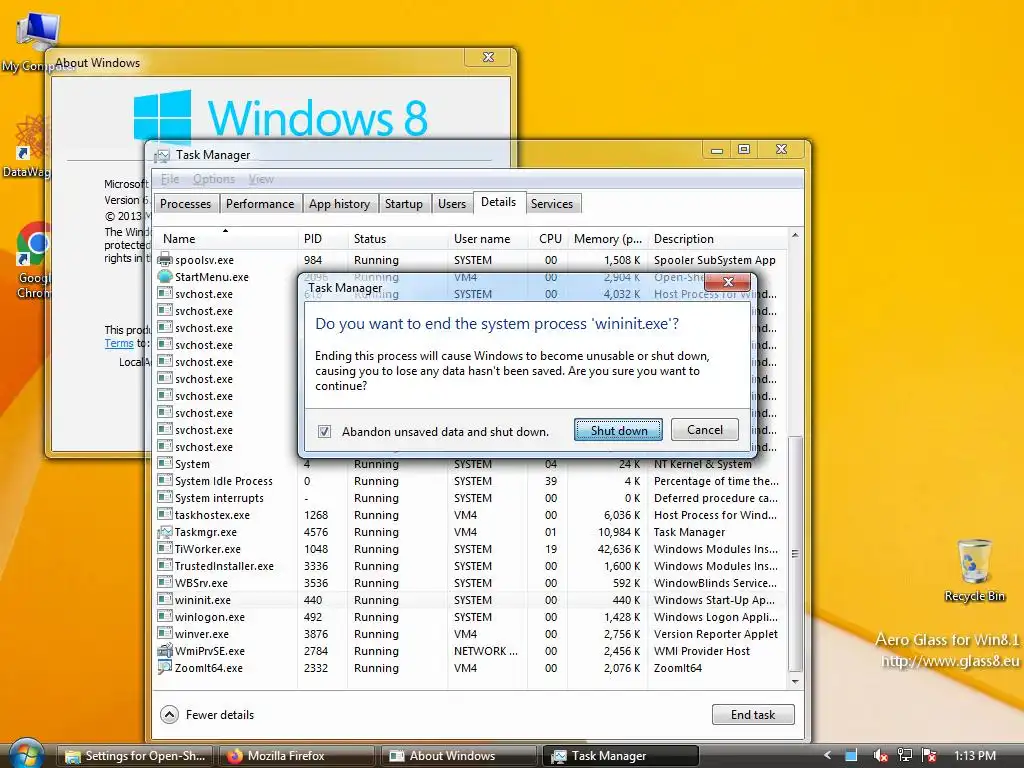Image resolution: width=1024 pixels, height=768 pixels.
Task: Cancel the end process dialog
Action: (705, 430)
